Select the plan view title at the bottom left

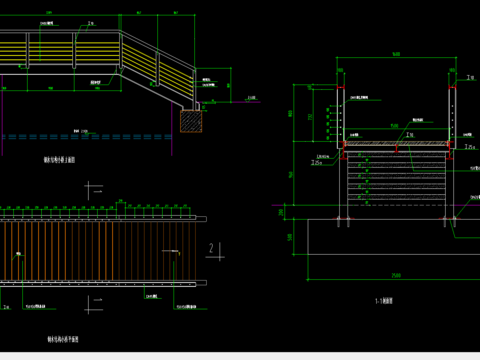click(63, 339)
